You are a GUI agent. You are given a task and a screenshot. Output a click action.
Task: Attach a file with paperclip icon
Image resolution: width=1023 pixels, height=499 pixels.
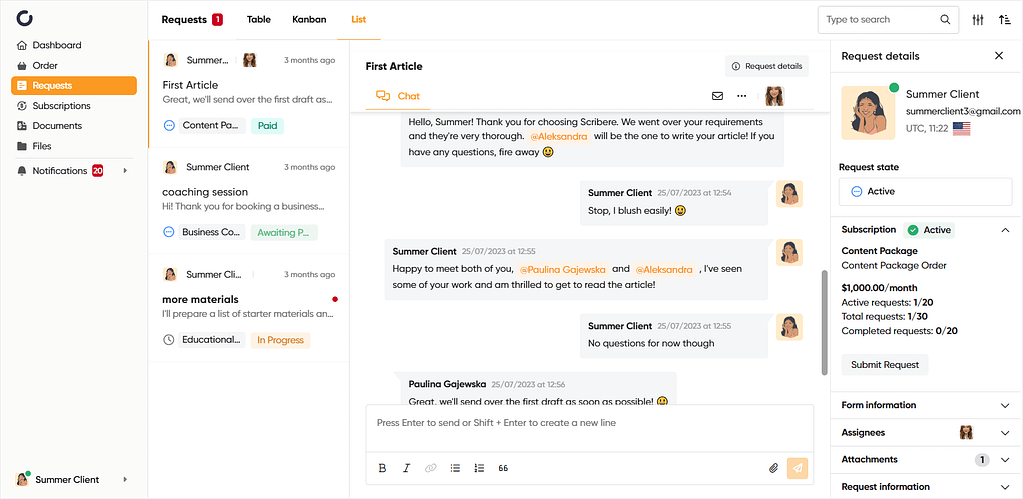(774, 468)
